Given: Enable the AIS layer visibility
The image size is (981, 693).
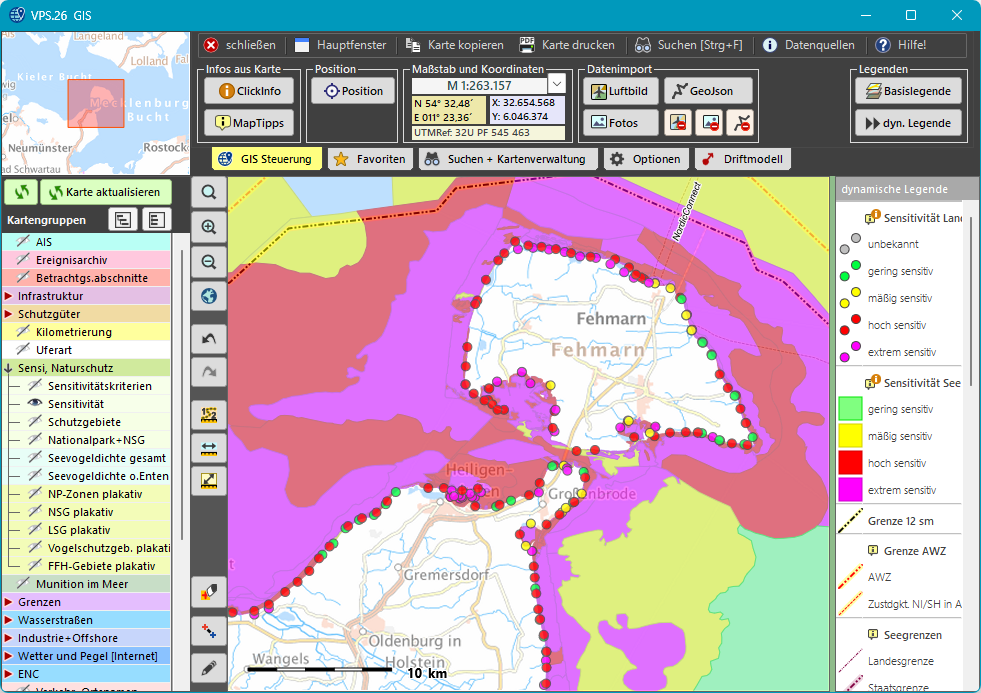Looking at the screenshot, I should coord(23,242).
